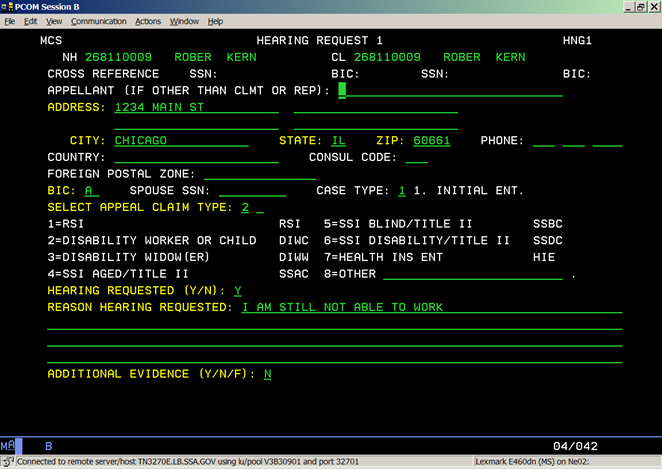Click the Appellant input field
The image size is (662, 469).
[x=450, y=90]
